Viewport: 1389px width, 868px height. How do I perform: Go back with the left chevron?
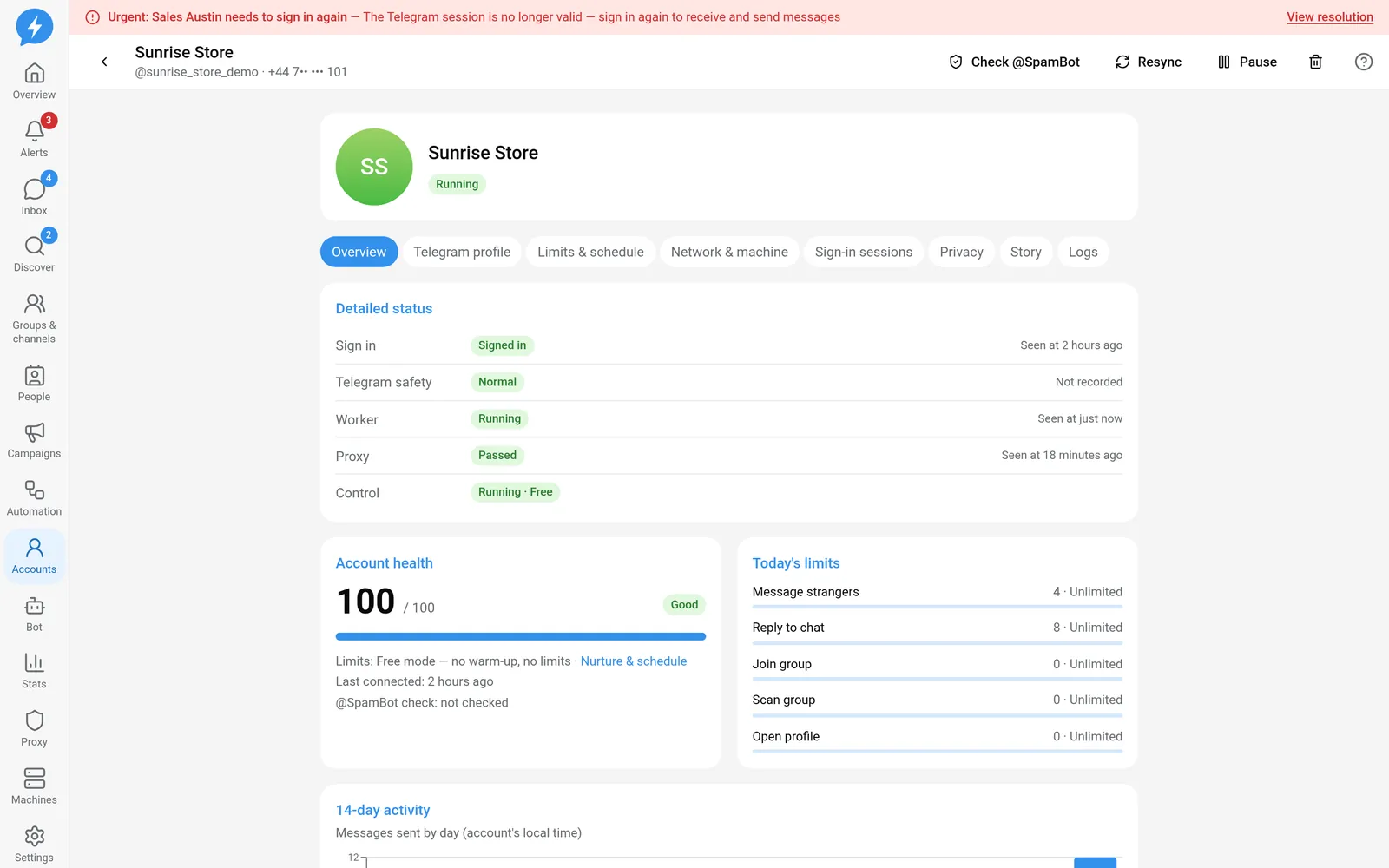pyautogui.click(x=104, y=62)
